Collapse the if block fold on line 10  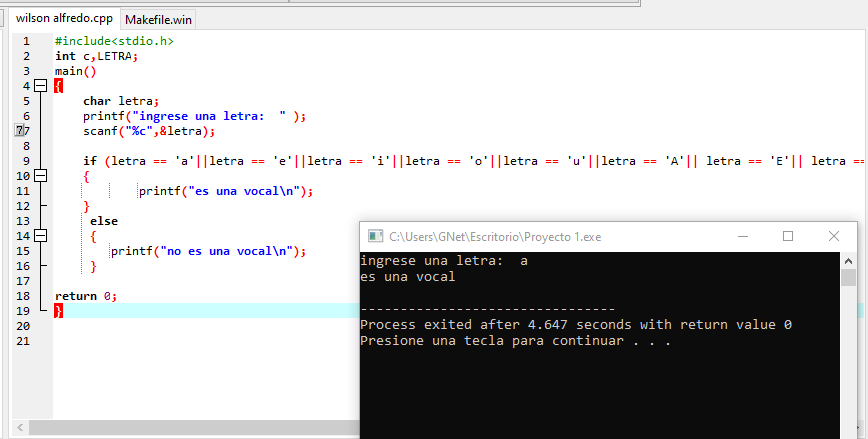(40, 176)
